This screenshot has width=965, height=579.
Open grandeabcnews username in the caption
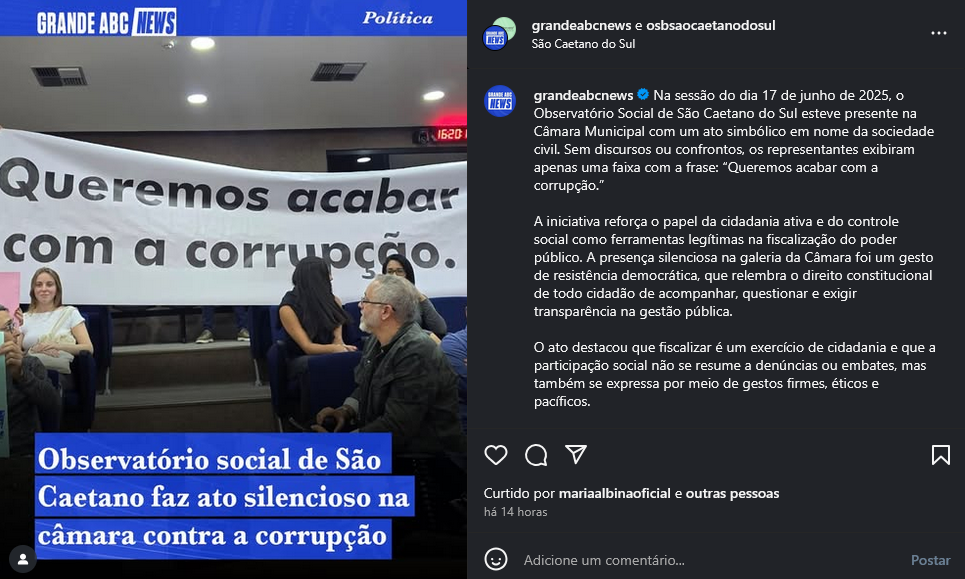click(x=583, y=95)
